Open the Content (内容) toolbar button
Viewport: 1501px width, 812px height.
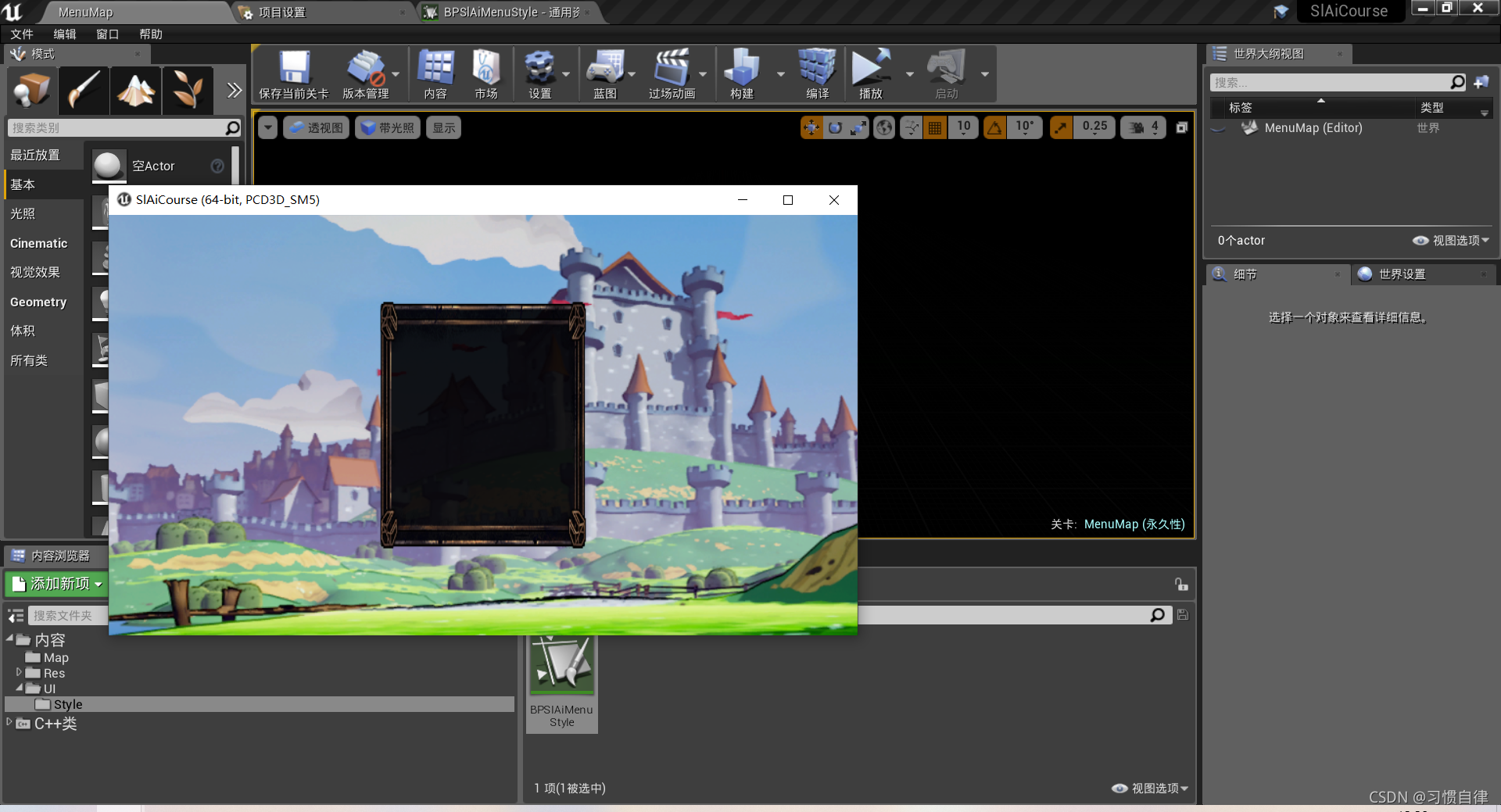point(435,74)
